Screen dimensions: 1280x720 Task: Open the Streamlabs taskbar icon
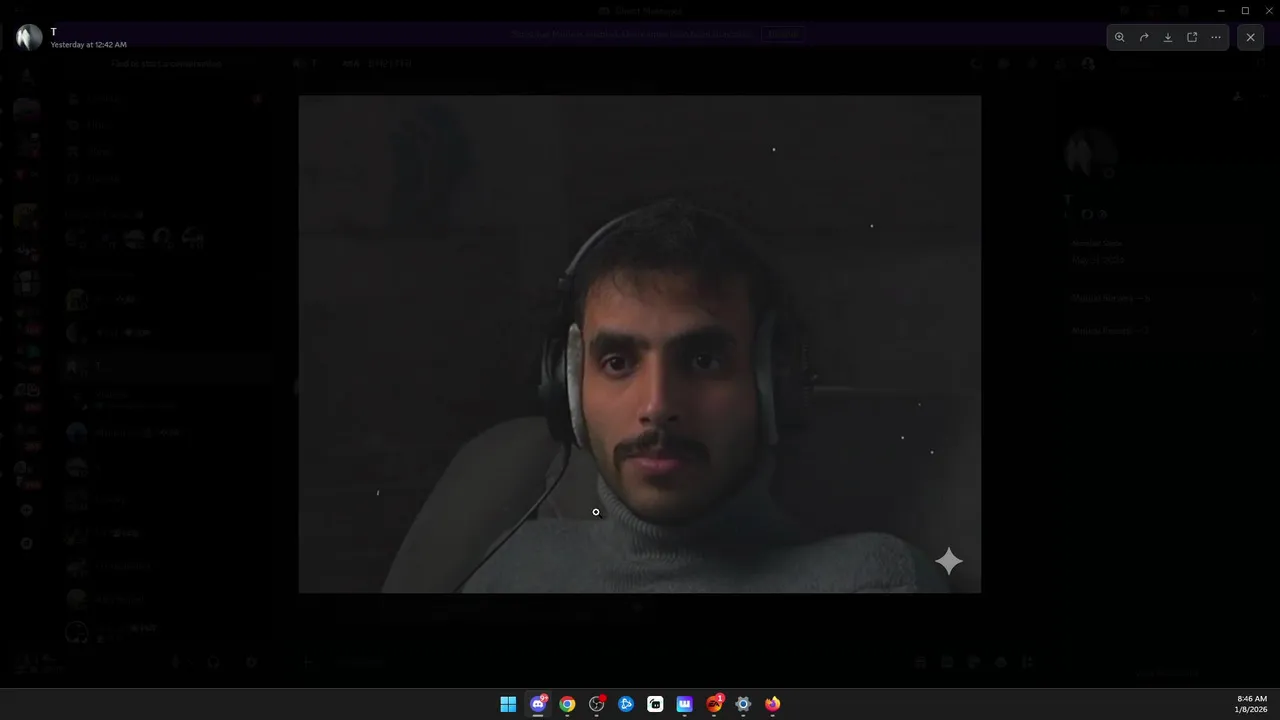coord(655,704)
